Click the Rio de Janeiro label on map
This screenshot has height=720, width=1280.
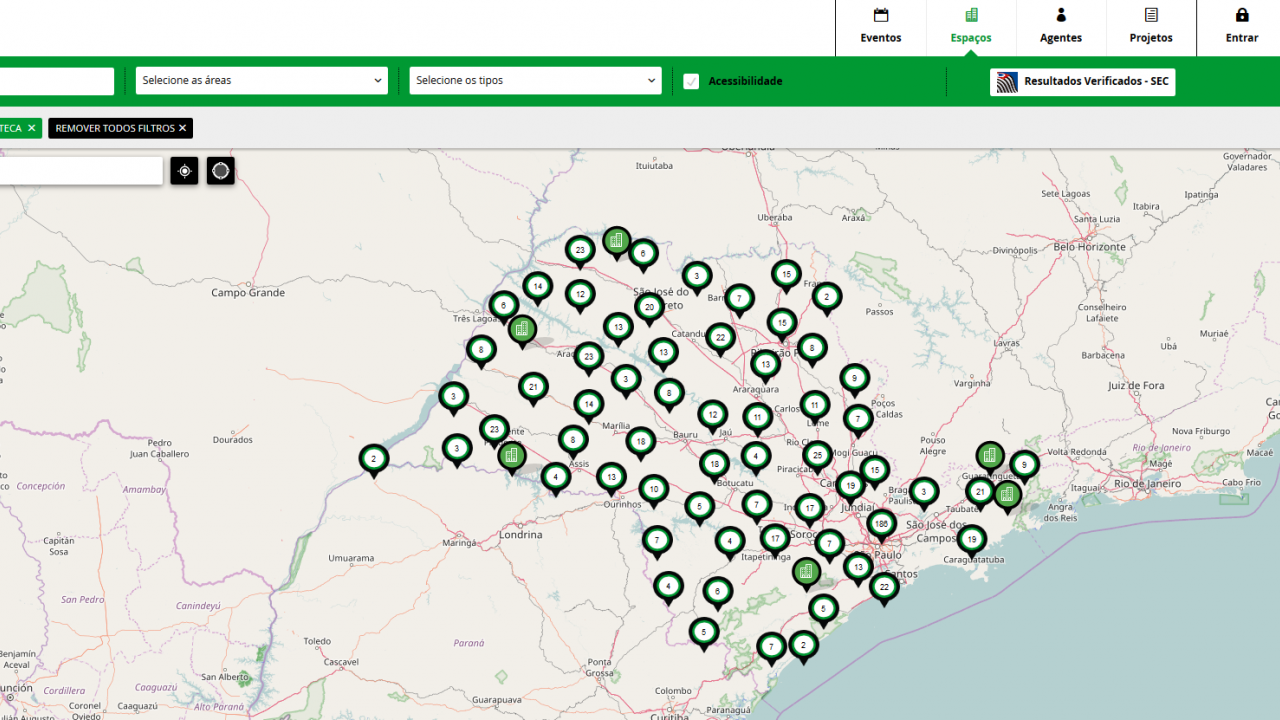pyautogui.click(x=1149, y=483)
